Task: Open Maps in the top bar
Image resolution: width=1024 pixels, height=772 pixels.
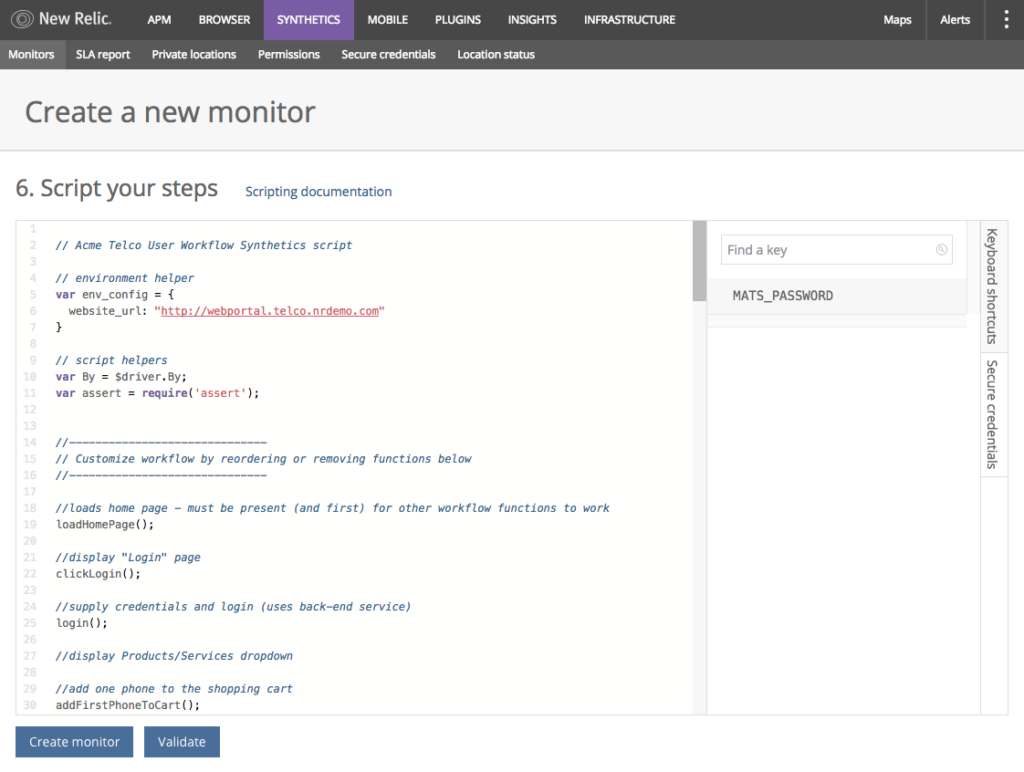Action: pos(897,20)
